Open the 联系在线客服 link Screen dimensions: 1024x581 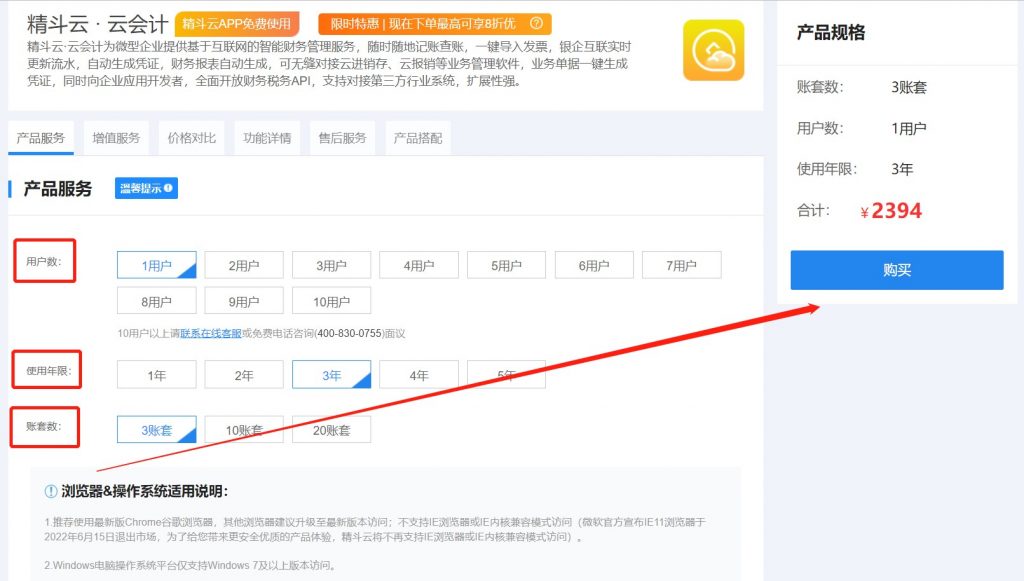[x=210, y=333]
